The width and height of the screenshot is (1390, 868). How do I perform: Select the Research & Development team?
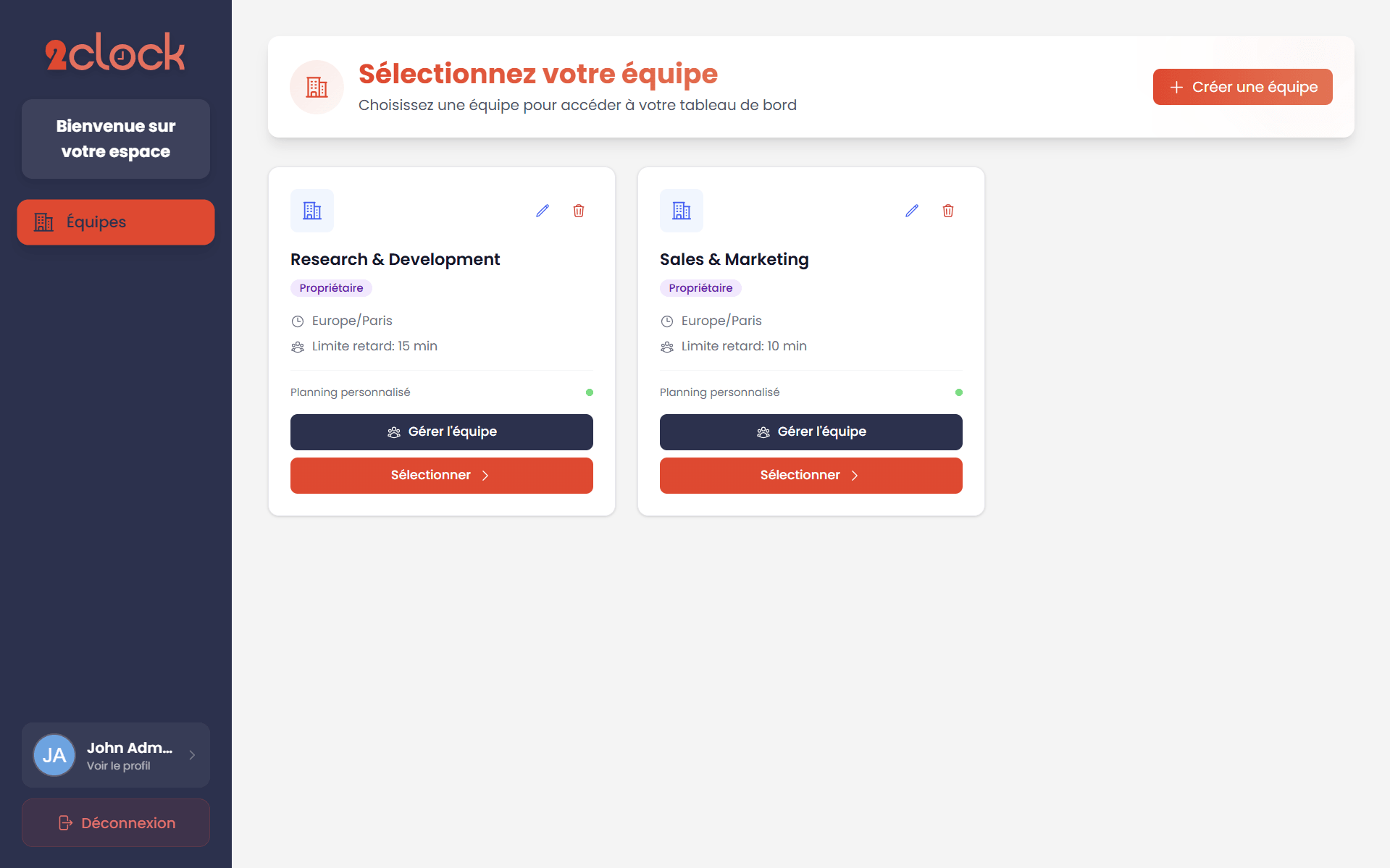tap(442, 476)
